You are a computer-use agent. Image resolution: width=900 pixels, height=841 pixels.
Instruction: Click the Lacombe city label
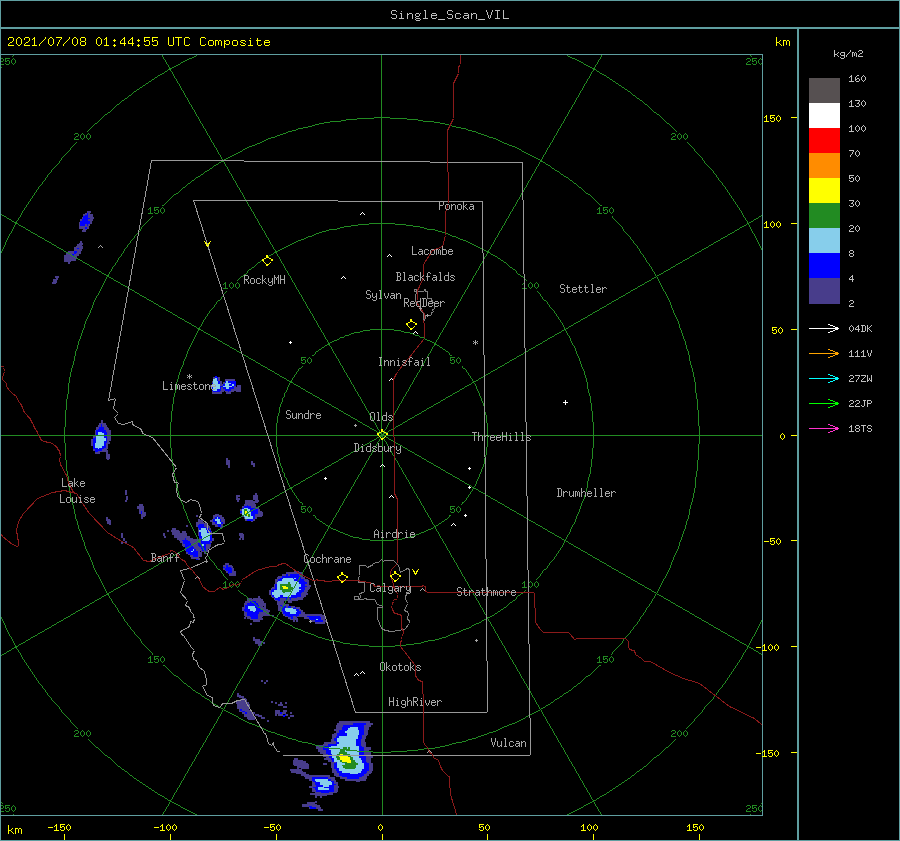tap(432, 251)
